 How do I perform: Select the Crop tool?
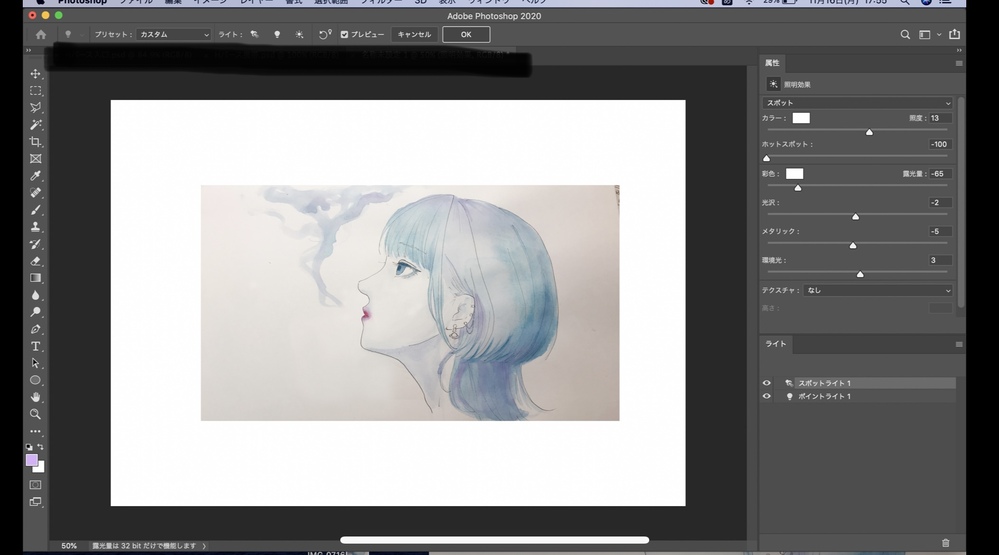tap(36, 142)
